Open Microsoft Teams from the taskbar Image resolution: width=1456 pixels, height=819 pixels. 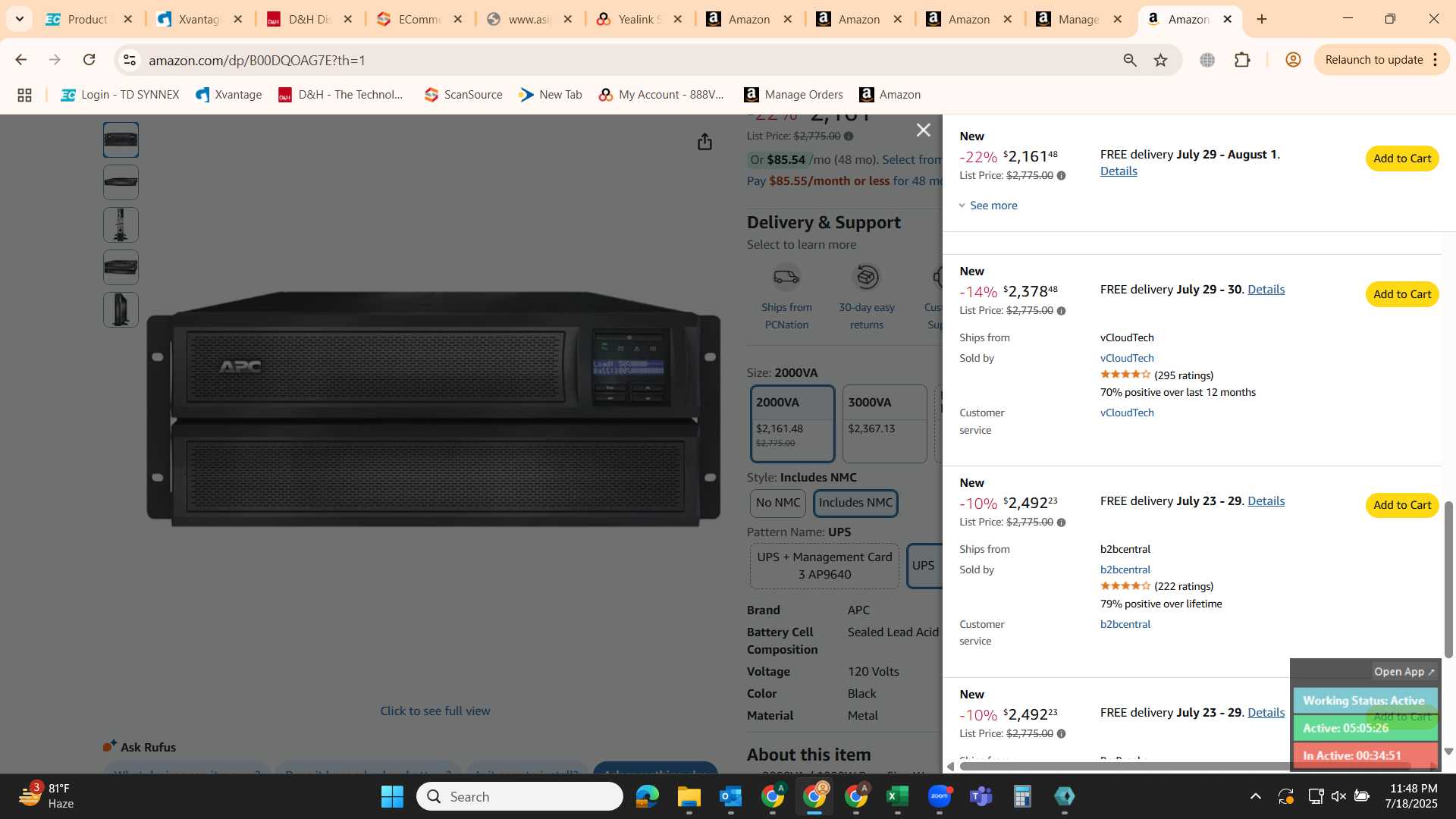coord(981,796)
